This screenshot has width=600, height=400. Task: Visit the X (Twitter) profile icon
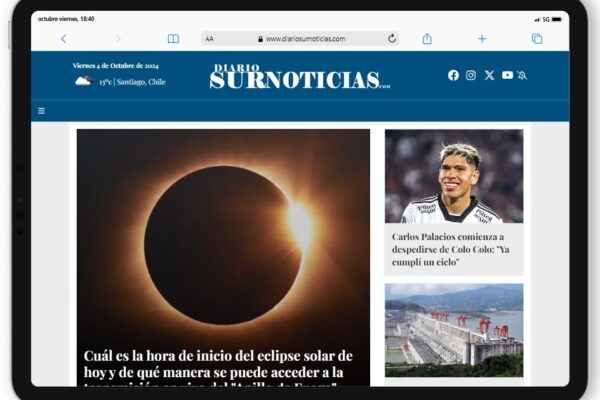pyautogui.click(x=489, y=75)
